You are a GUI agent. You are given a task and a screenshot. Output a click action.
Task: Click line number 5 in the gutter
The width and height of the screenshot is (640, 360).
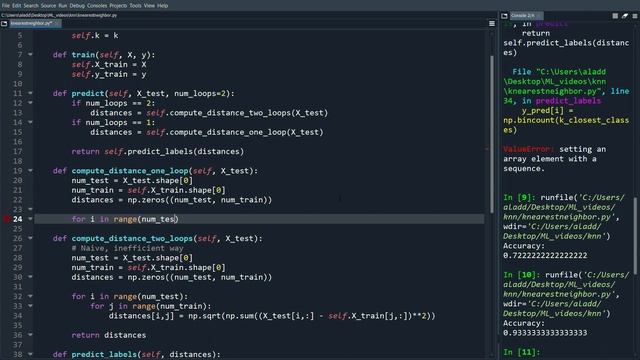point(20,36)
